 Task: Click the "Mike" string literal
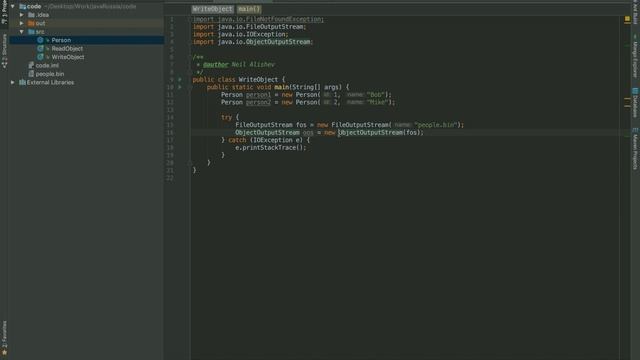click(377, 102)
